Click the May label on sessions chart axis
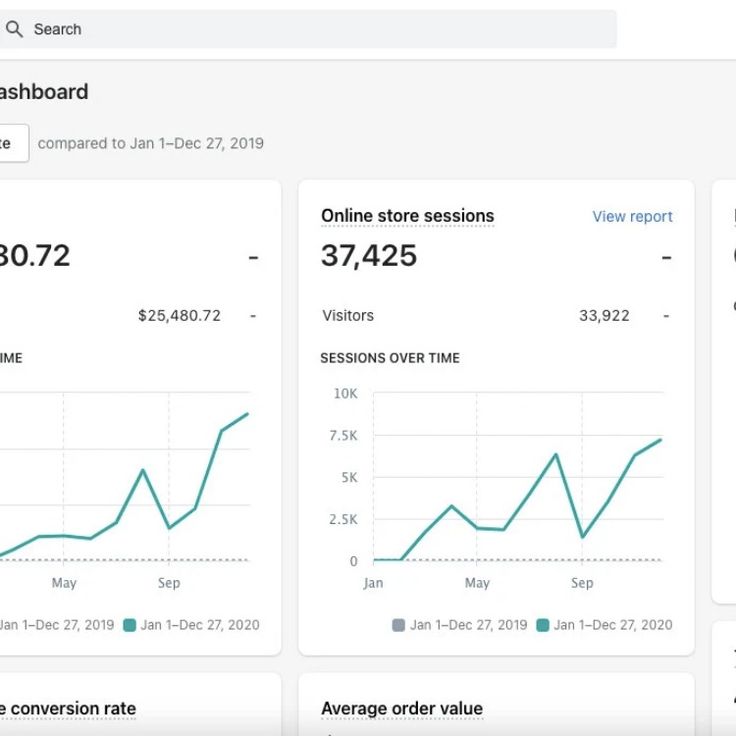 pos(477,583)
